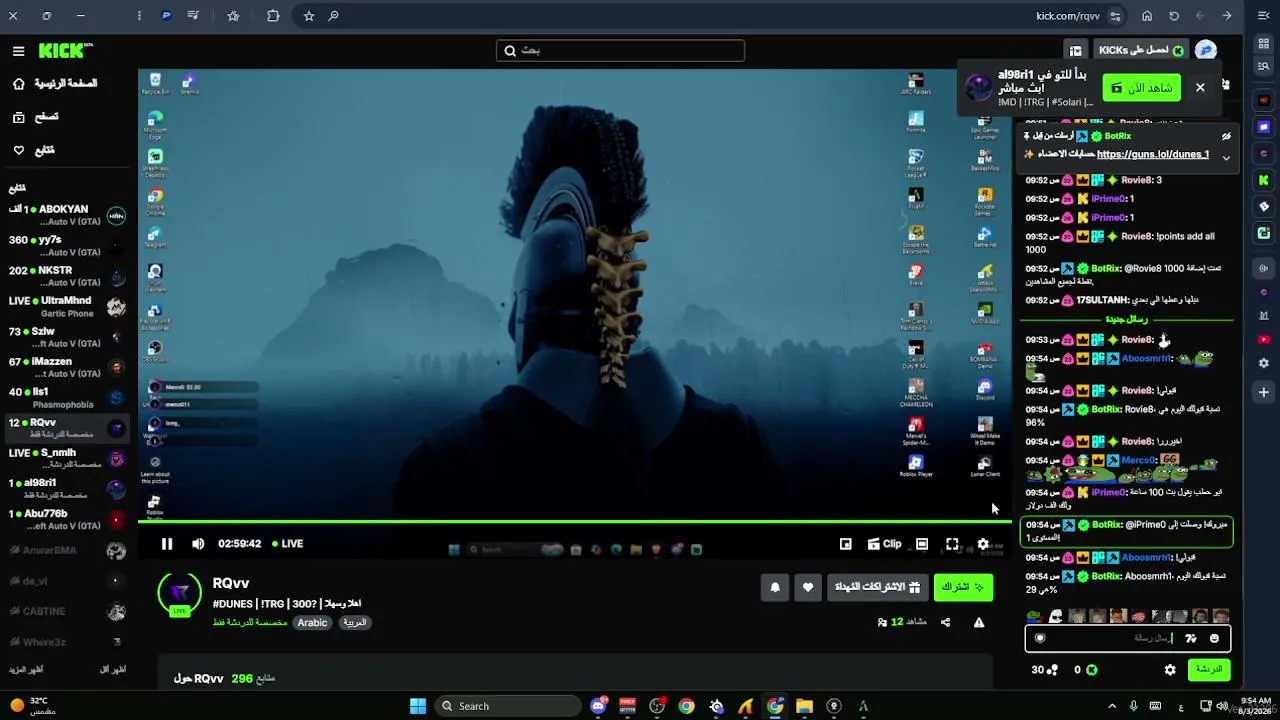Report the stream with the warning icon
1280x720 pixels.
(979, 622)
